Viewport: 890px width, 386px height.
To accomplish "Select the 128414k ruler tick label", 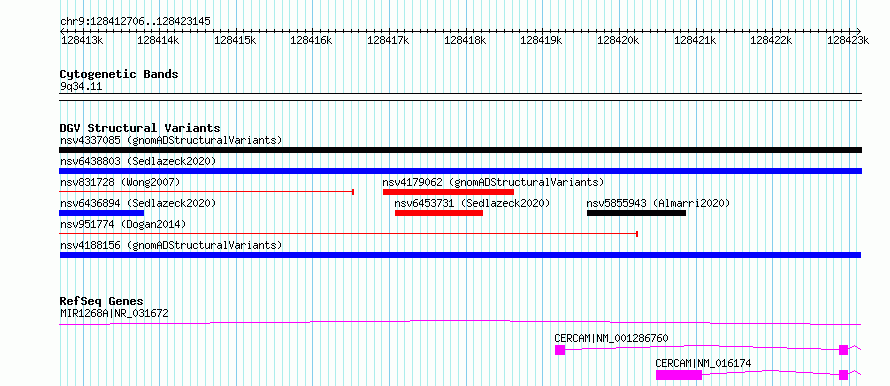I will (x=158, y=40).
